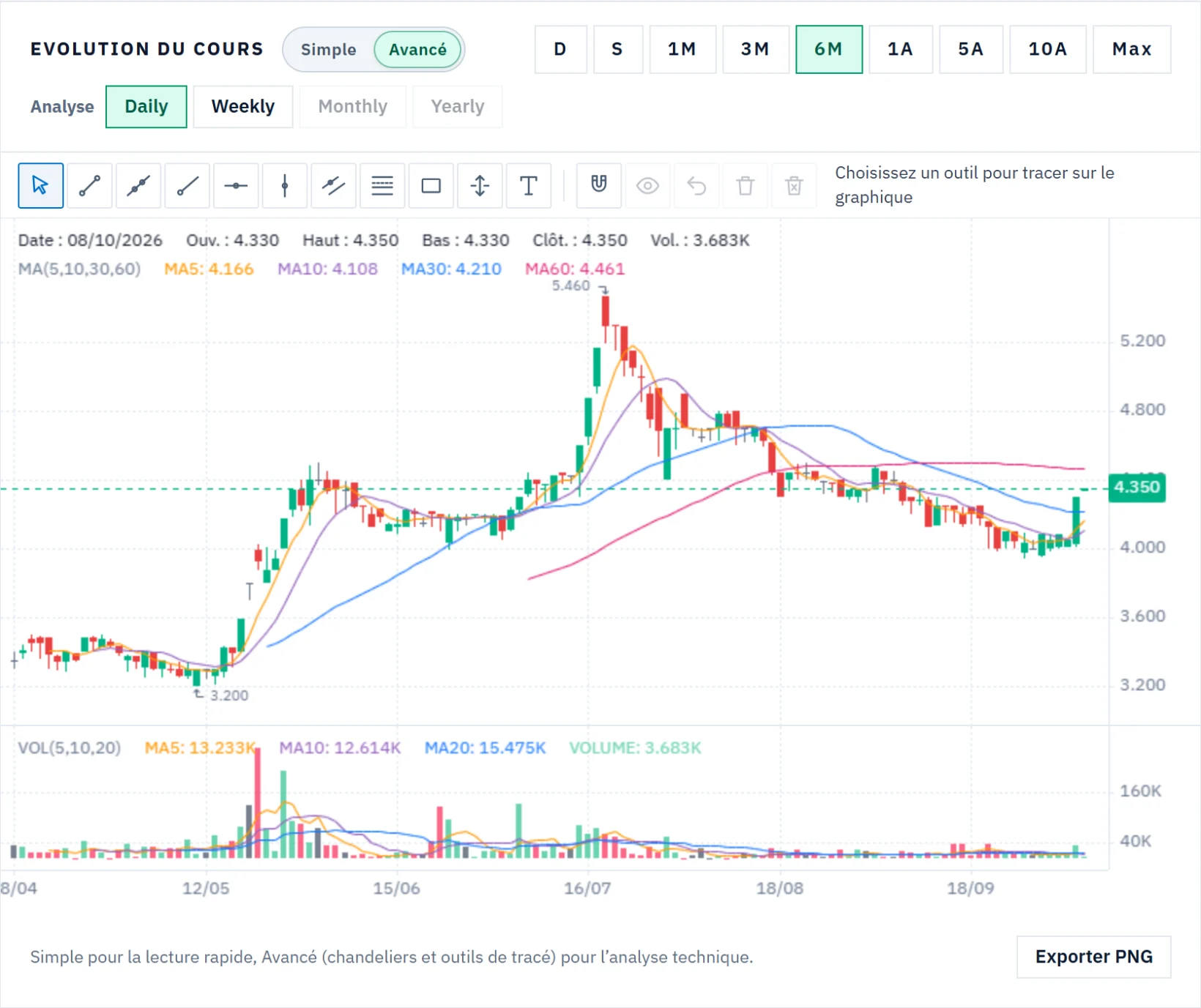This screenshot has width=1201, height=1008.
Task: Set the range to 1M
Action: point(682,50)
